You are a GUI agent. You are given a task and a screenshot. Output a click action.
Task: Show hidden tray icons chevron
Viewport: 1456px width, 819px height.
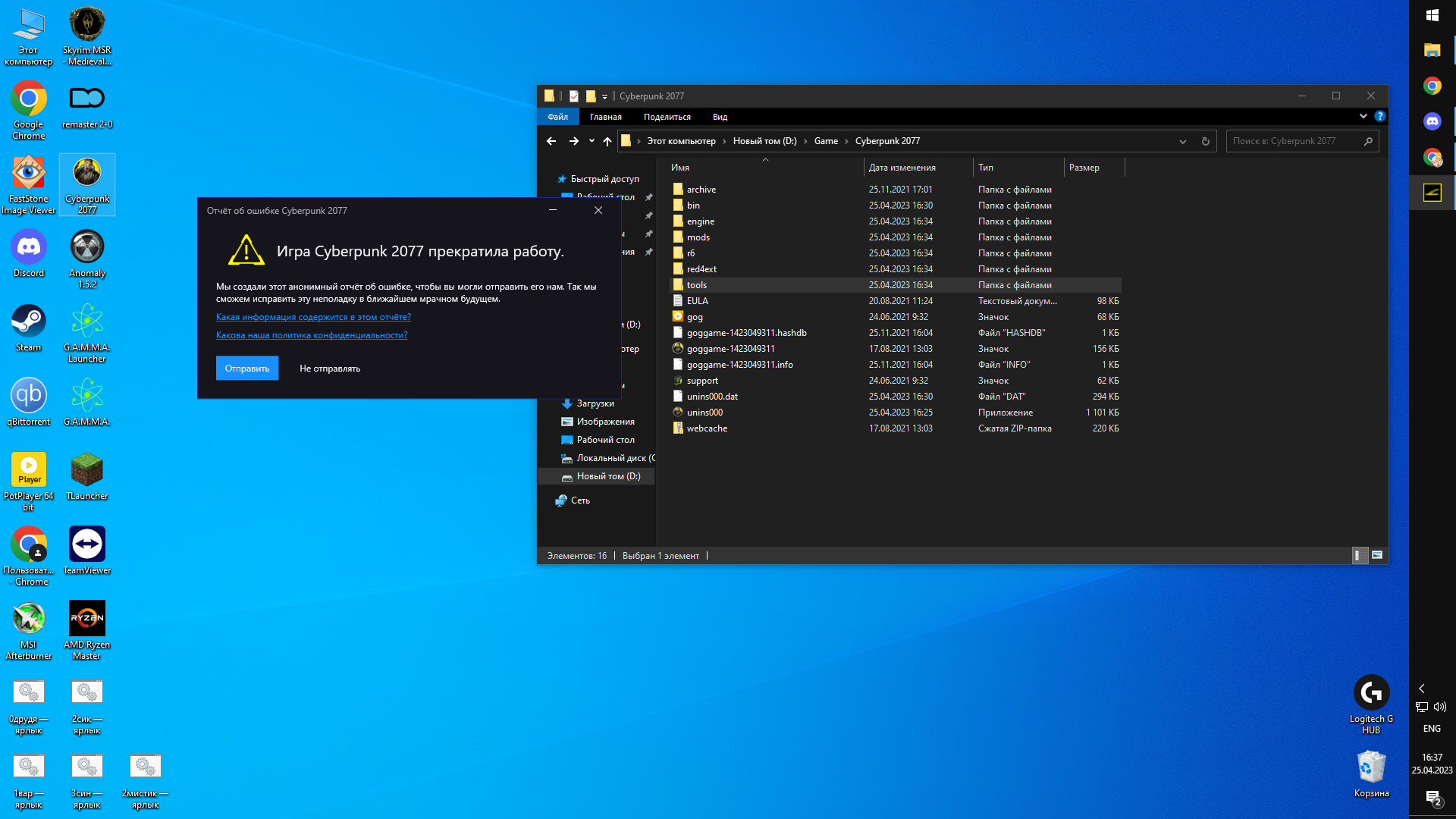coord(1422,689)
